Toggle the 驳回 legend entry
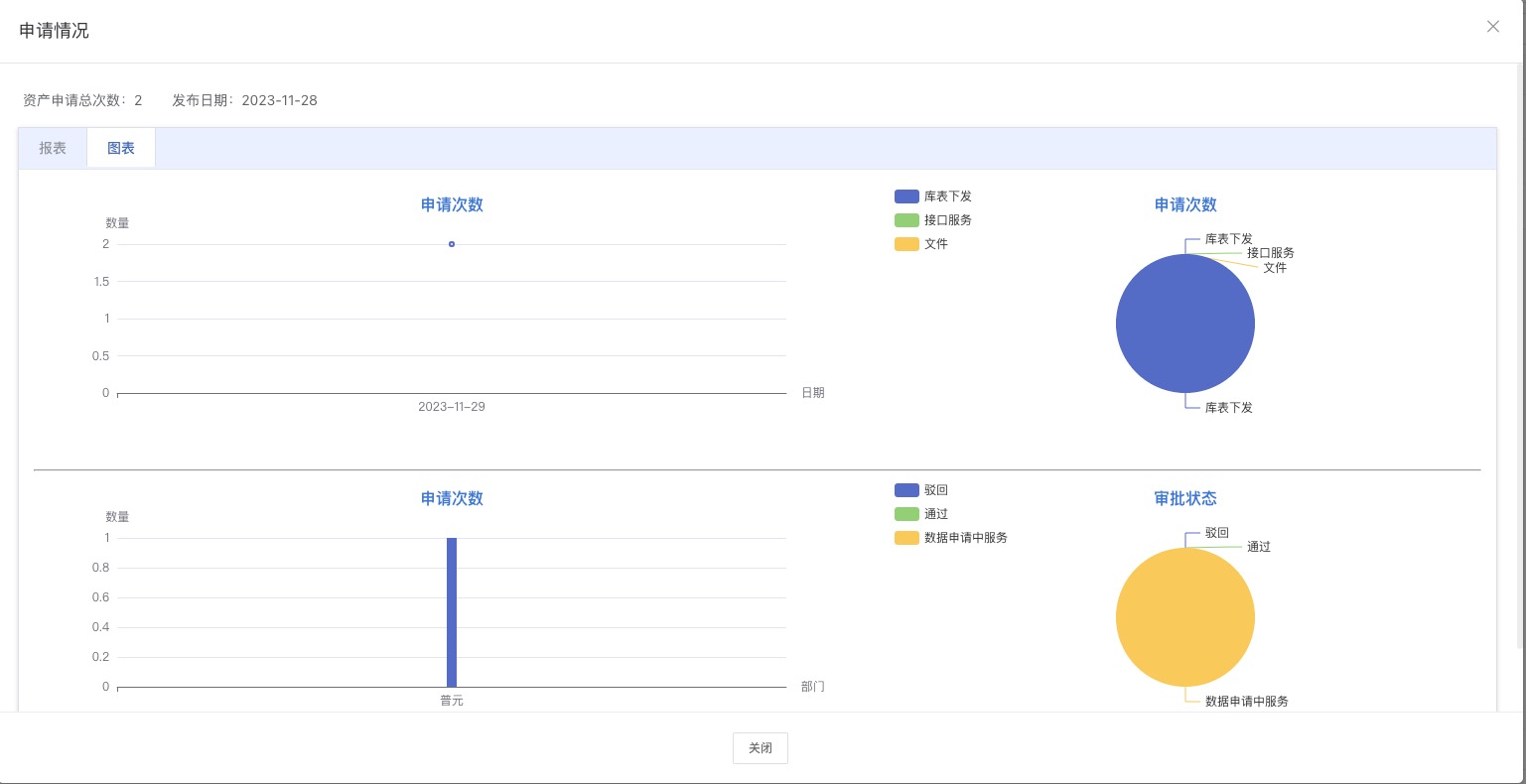This screenshot has width=1526, height=784. (x=921, y=490)
